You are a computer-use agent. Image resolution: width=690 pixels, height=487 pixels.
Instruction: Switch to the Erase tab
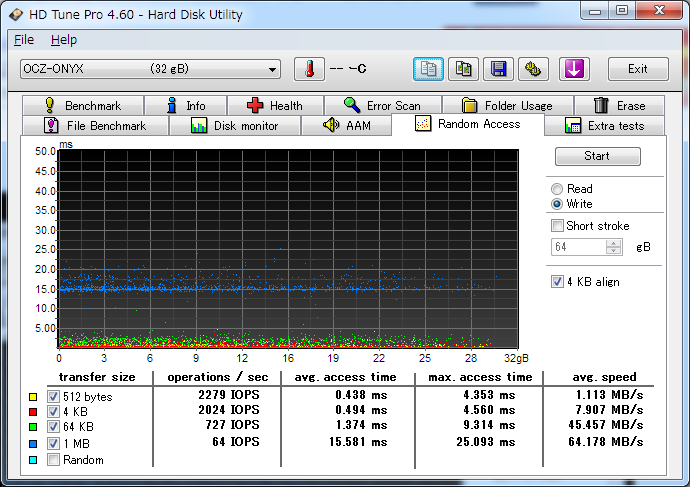(619, 106)
